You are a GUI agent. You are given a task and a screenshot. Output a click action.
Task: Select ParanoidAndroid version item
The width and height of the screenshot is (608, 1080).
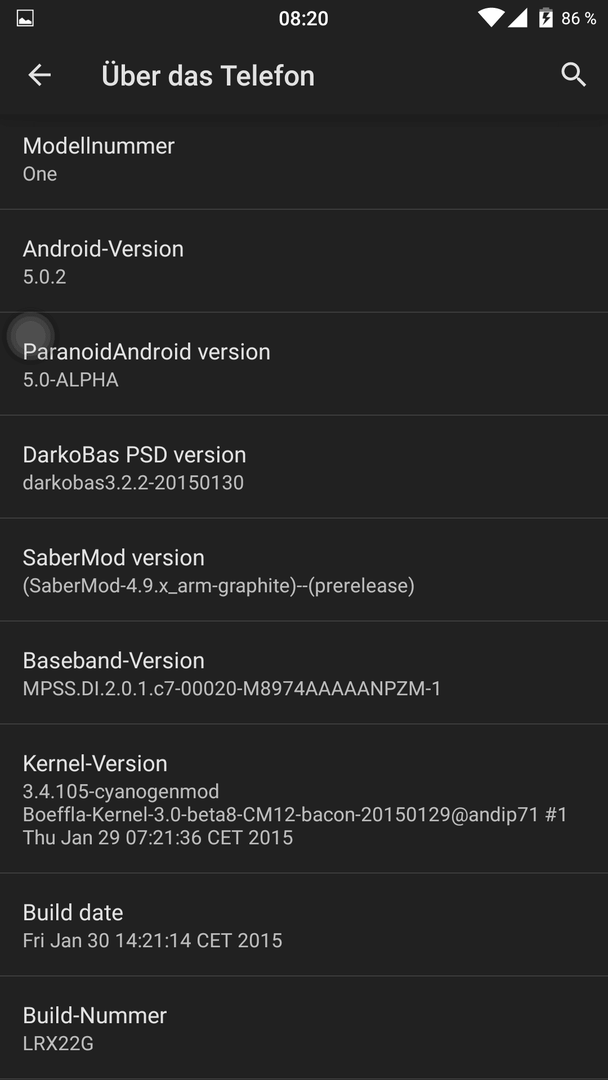[x=304, y=364]
